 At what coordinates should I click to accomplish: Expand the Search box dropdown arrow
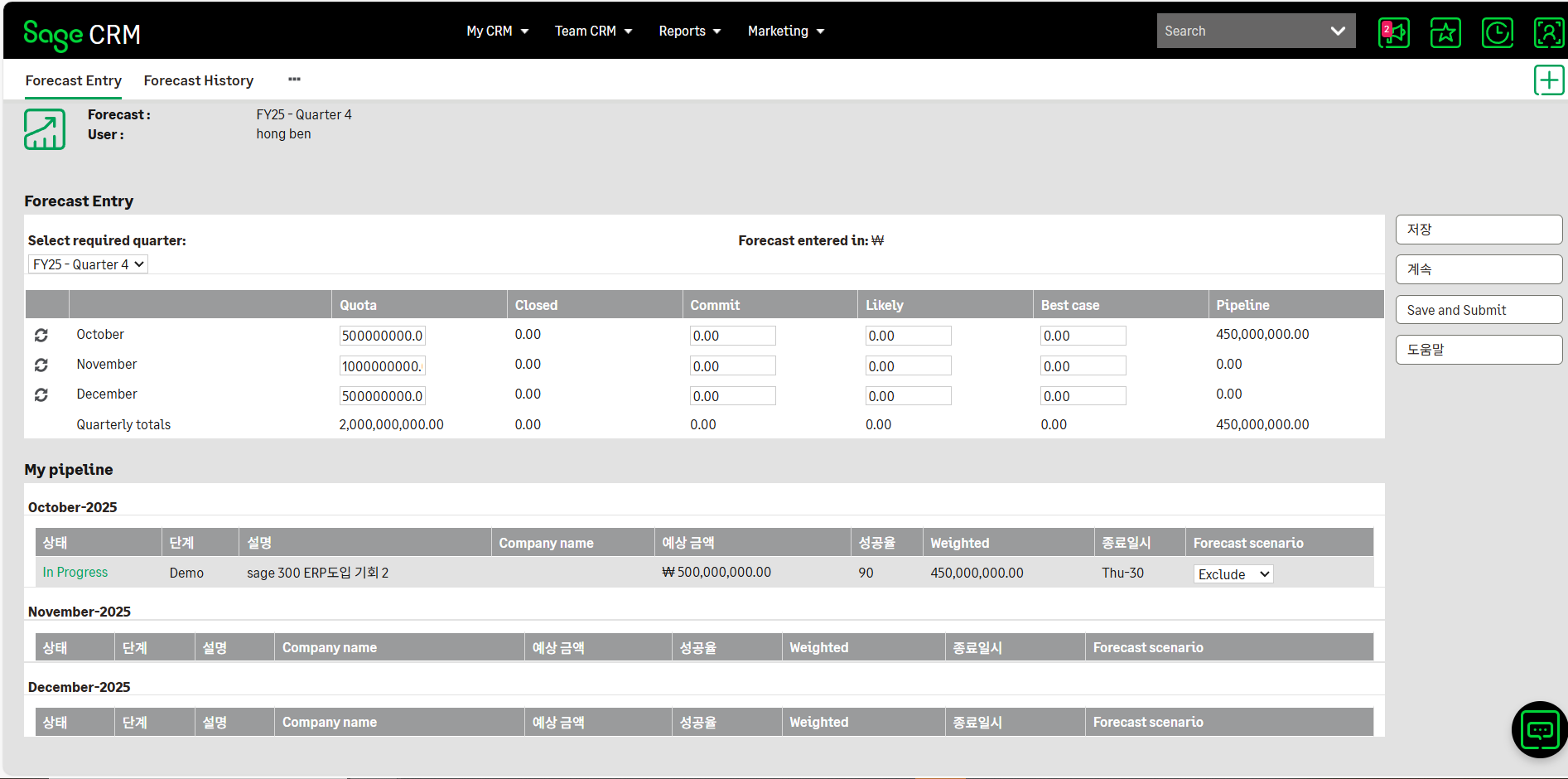coord(1337,31)
